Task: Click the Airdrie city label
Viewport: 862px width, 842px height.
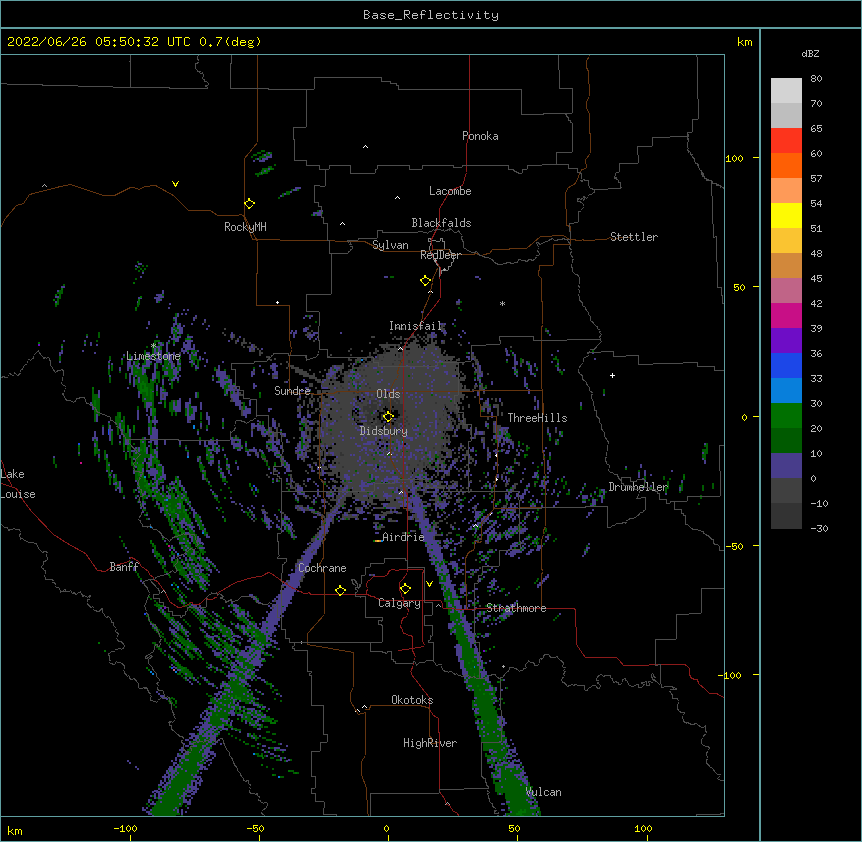Action: [x=404, y=537]
